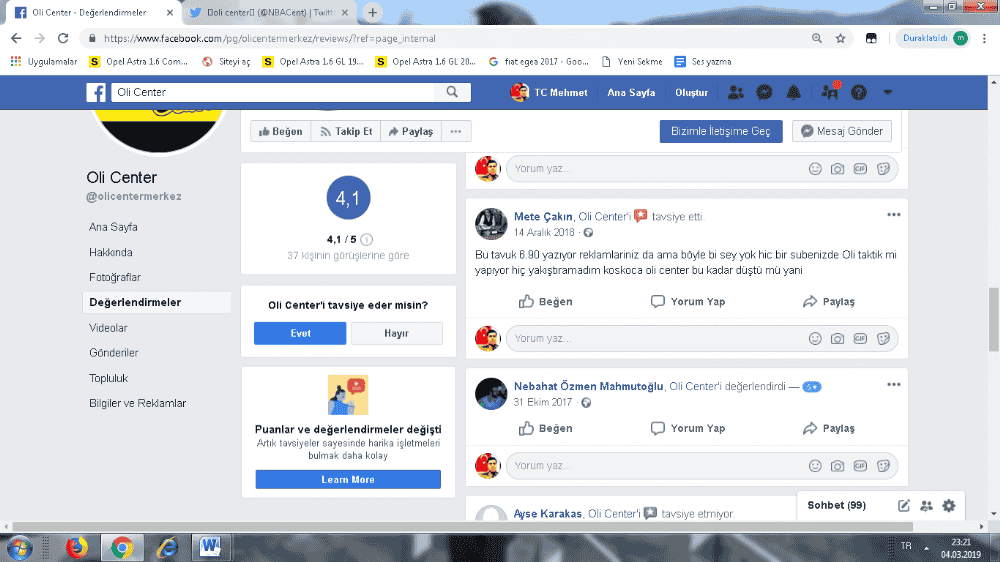Switch to the Twitter Ooli center tab

click(x=269, y=13)
